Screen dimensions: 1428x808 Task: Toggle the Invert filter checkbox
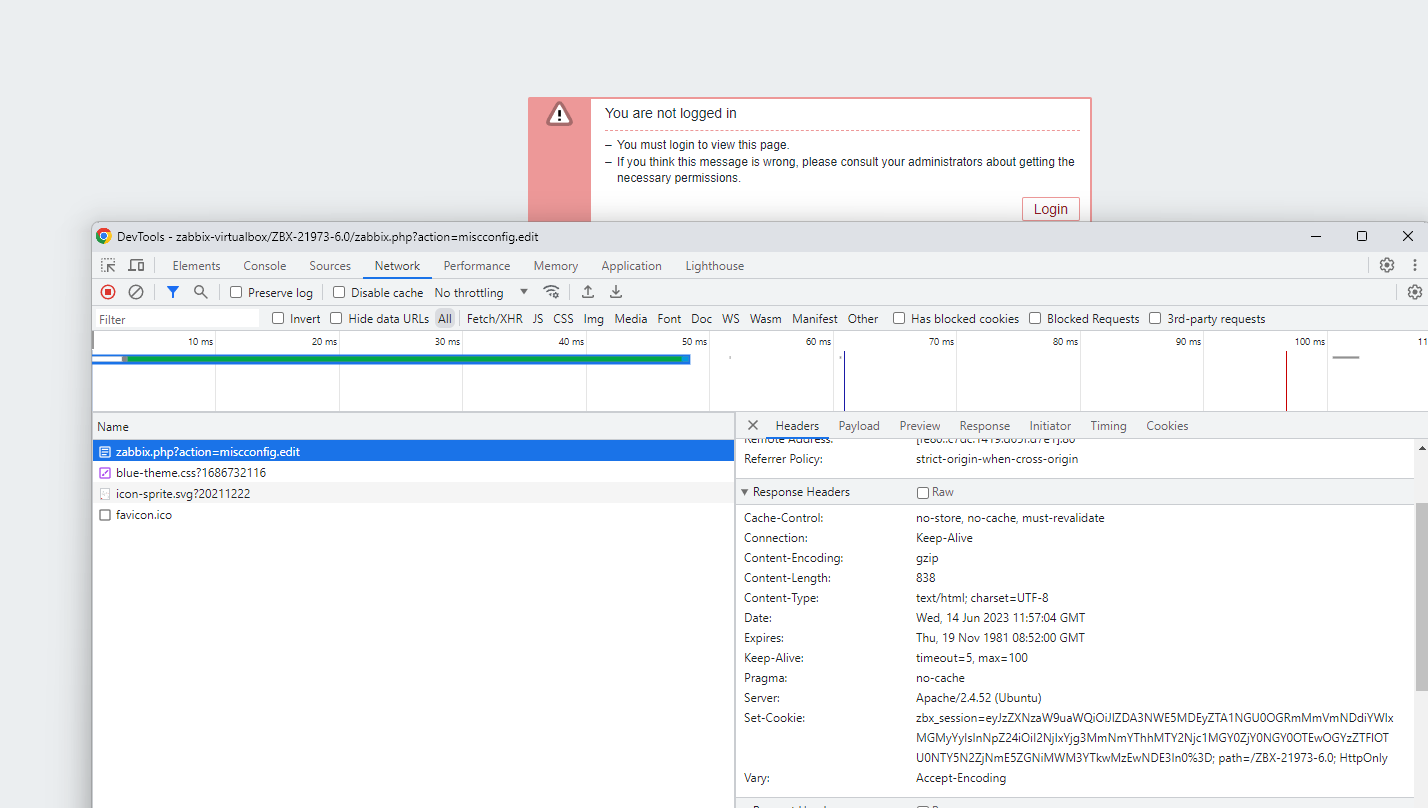pyautogui.click(x=278, y=318)
